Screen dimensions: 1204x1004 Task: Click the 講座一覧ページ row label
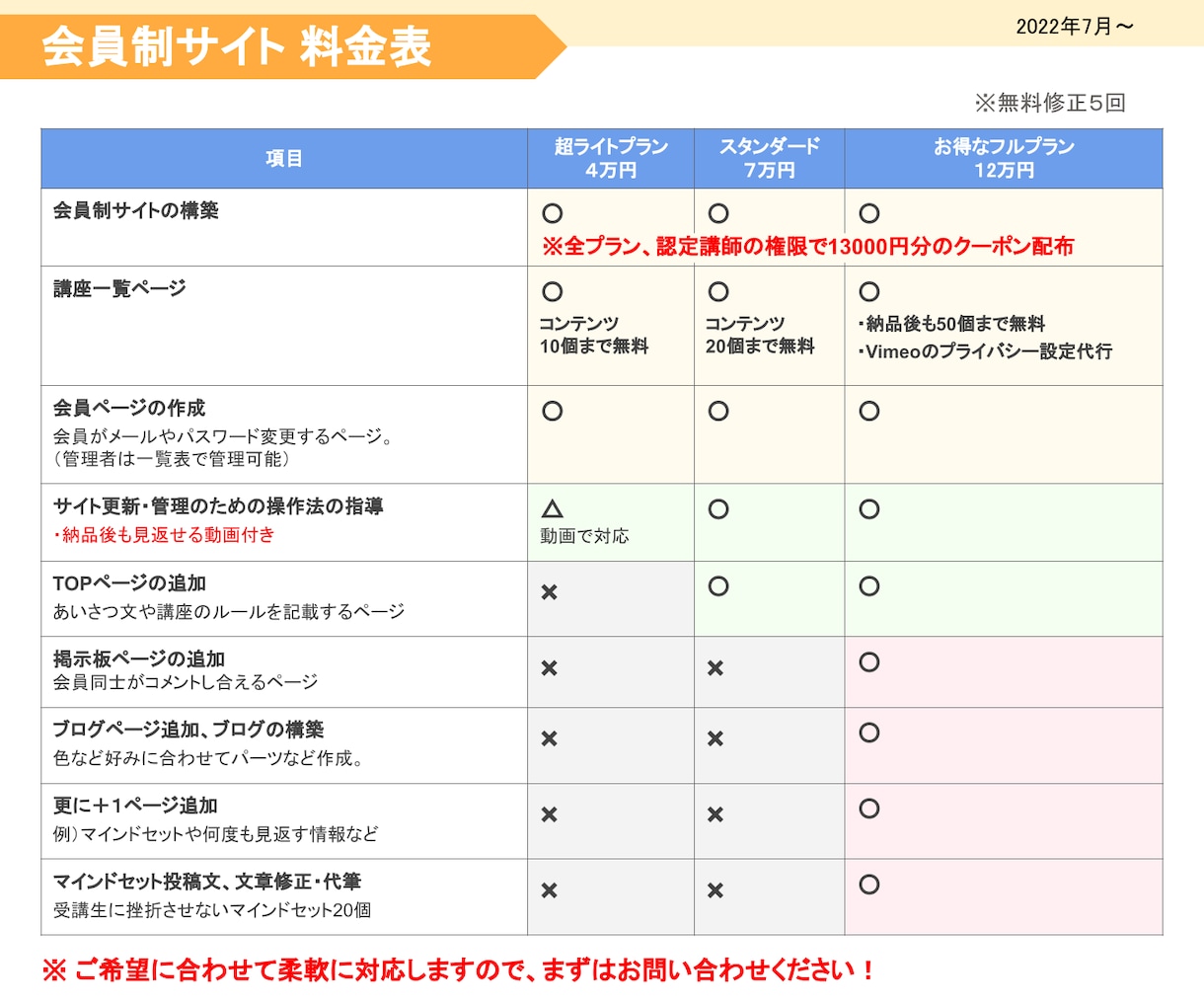pos(119,288)
